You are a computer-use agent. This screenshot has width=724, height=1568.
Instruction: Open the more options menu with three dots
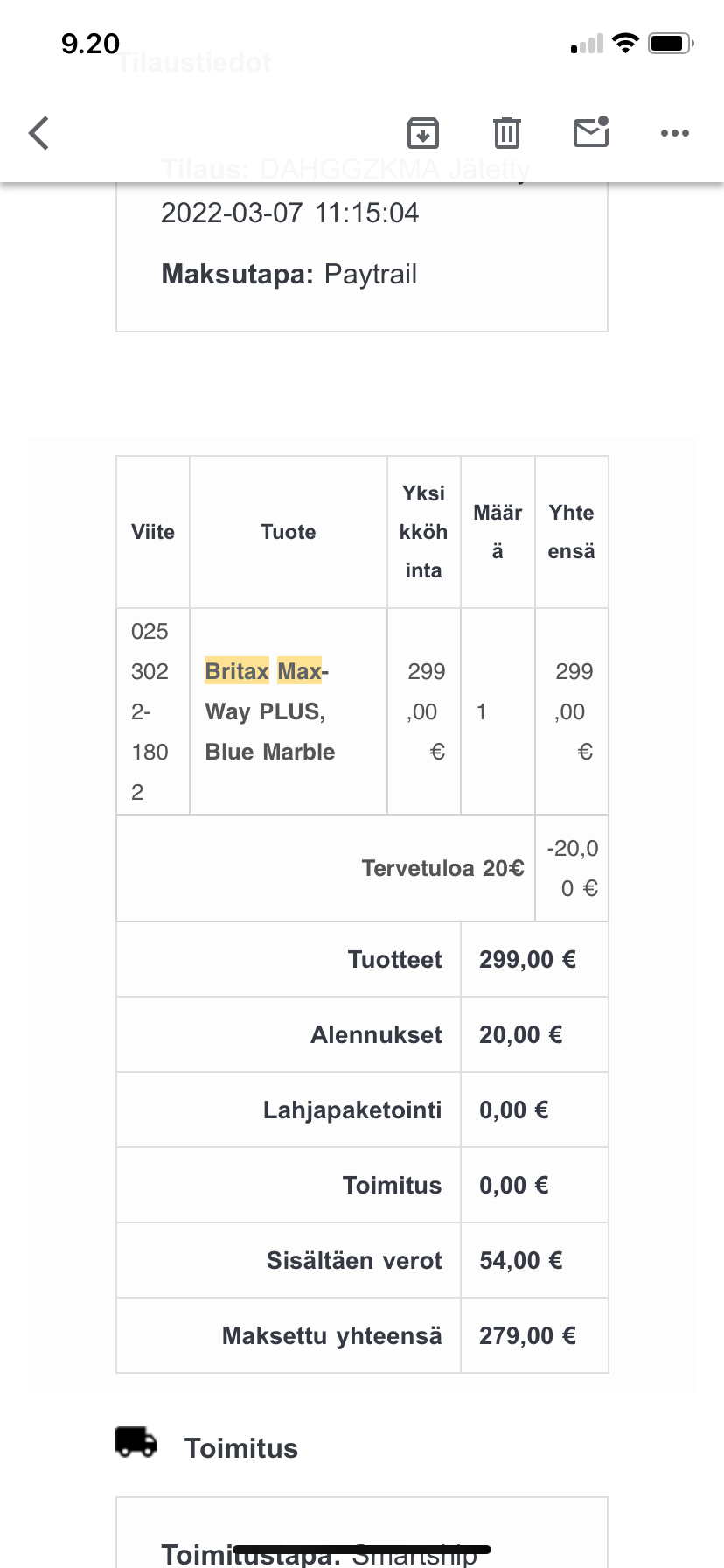tap(674, 132)
